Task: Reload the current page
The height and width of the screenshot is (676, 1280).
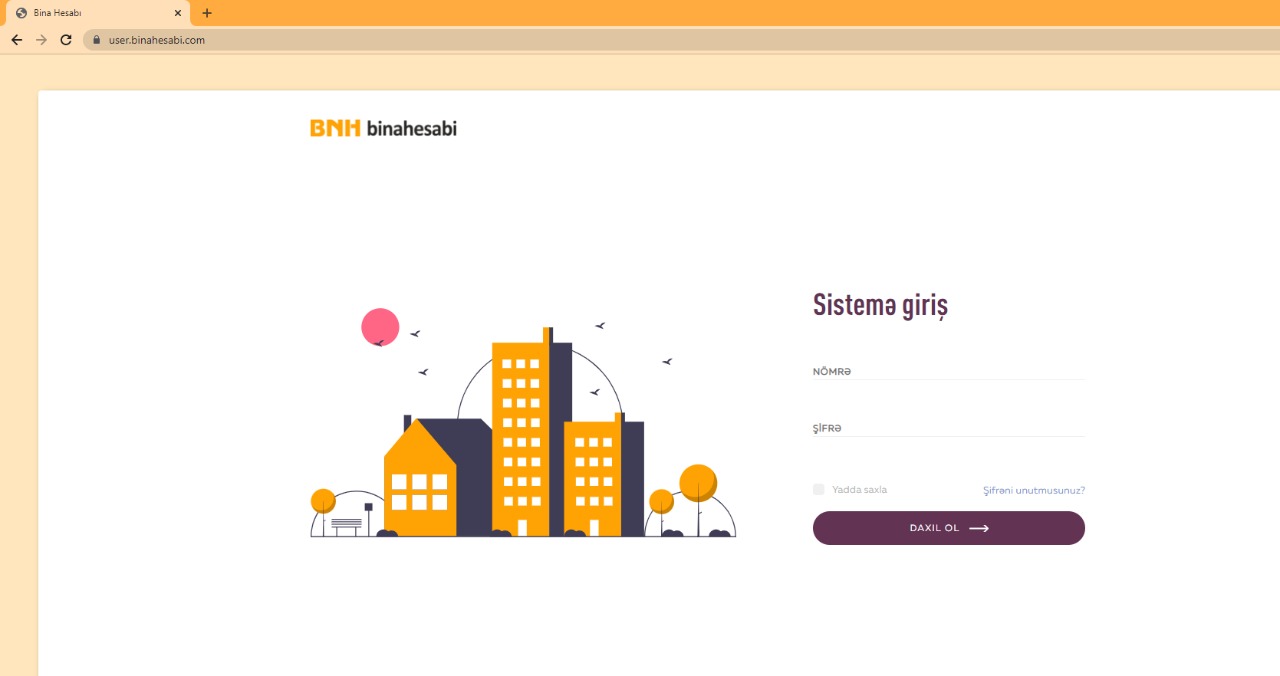Action: click(66, 40)
